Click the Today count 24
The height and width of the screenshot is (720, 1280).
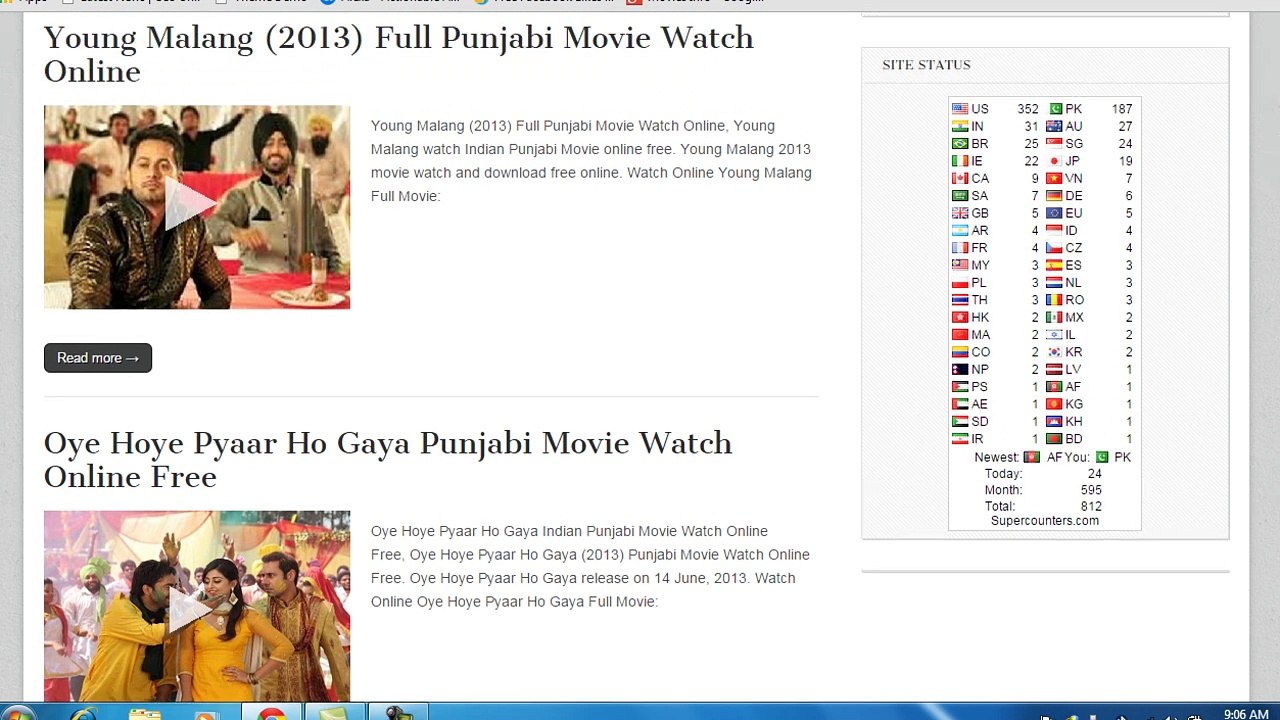tap(1094, 474)
